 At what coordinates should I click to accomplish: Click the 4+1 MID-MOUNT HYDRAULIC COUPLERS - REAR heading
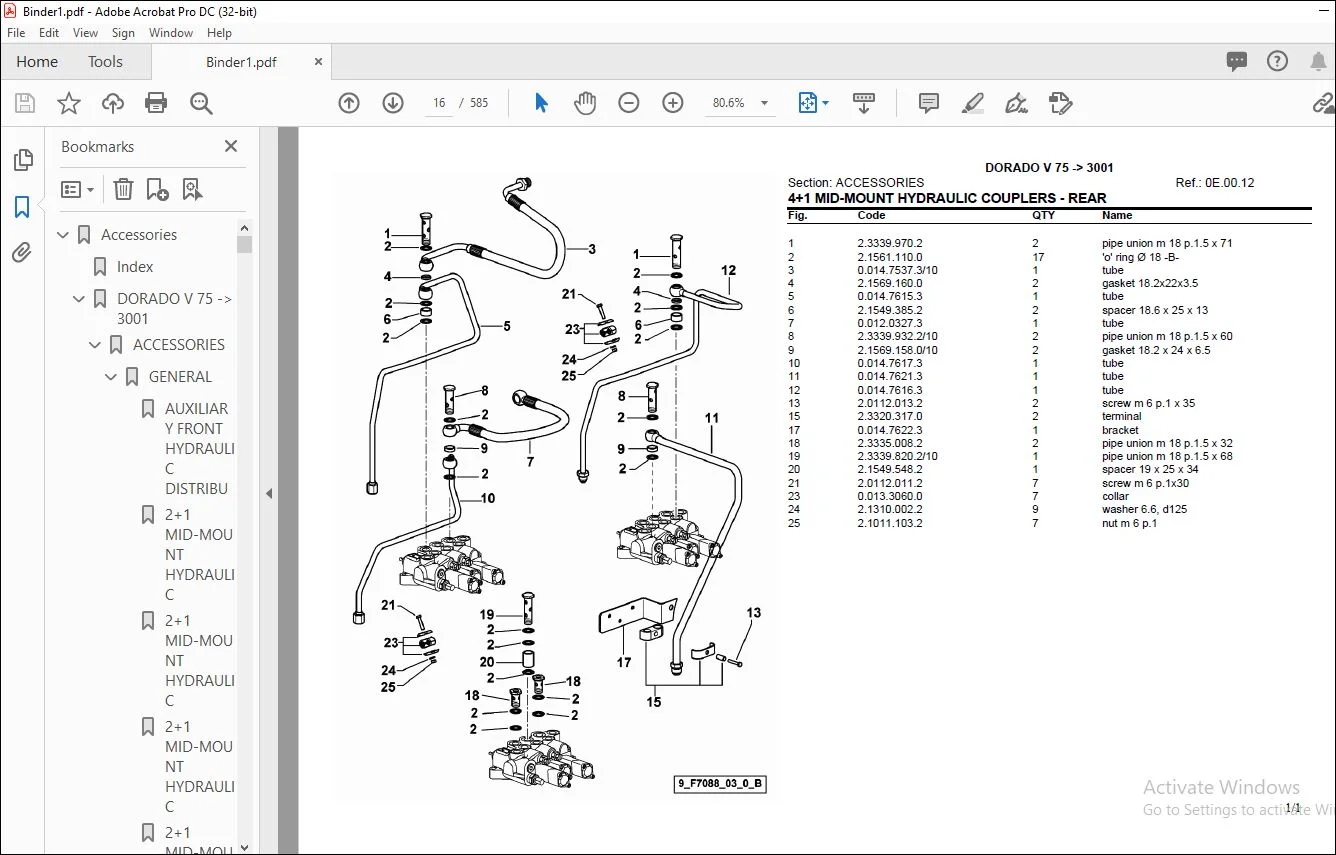click(x=947, y=198)
